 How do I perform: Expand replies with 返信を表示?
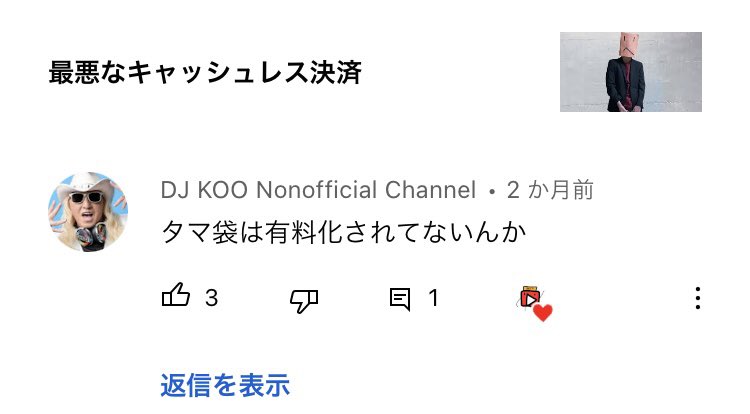click(x=225, y=385)
